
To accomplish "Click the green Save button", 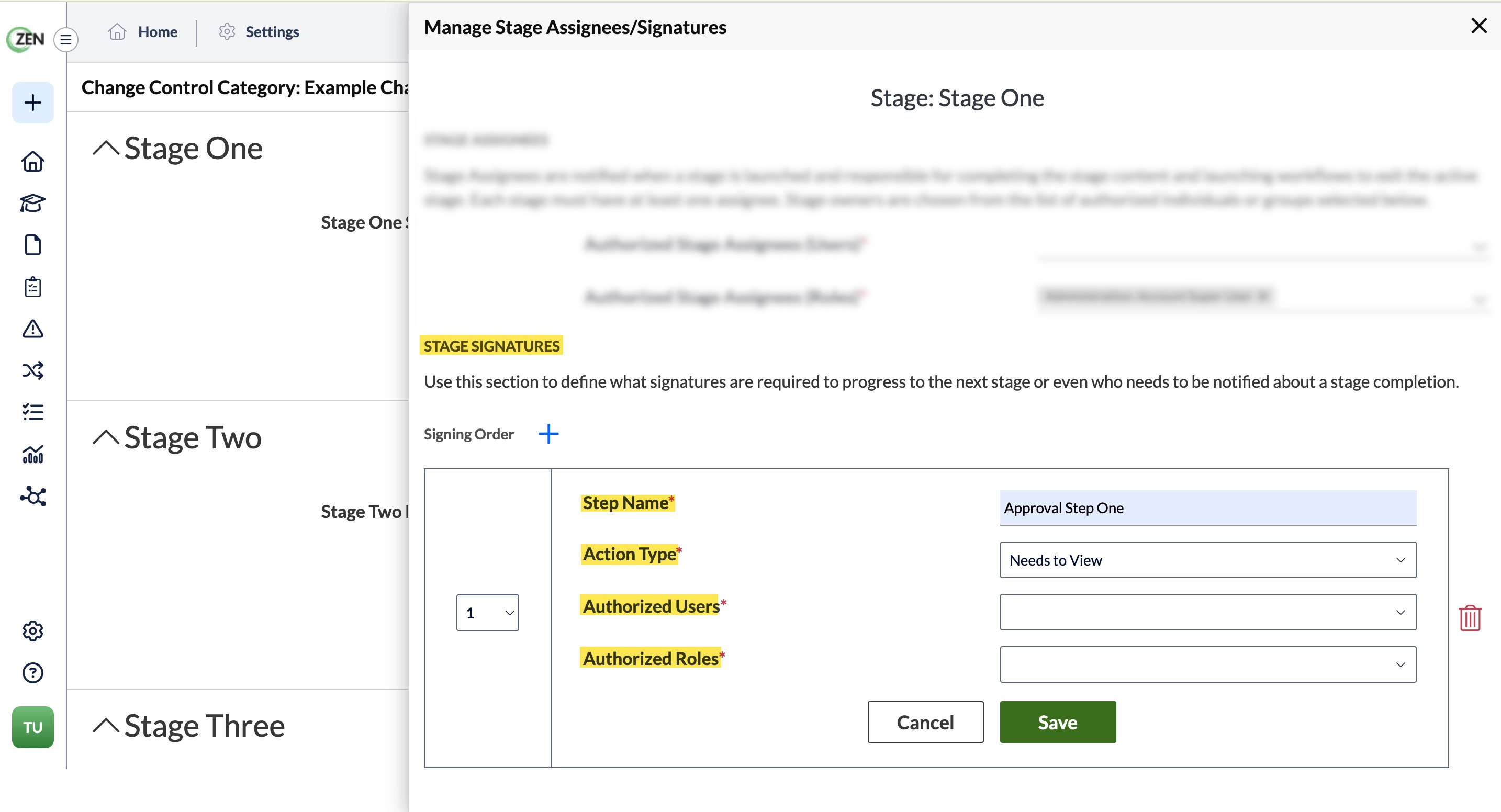I will pyautogui.click(x=1058, y=723).
